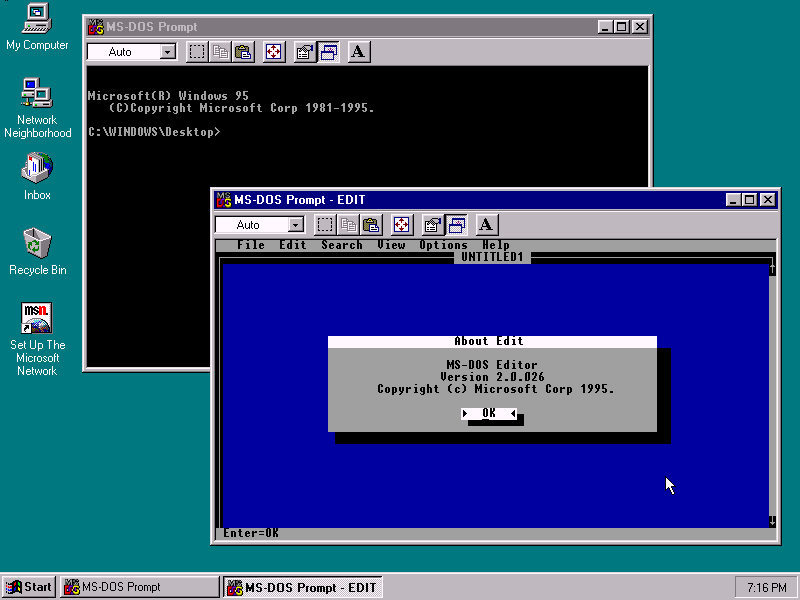Click 'MS-DOS Editor' text in About dialog
The height and width of the screenshot is (600, 800).
click(x=492, y=365)
